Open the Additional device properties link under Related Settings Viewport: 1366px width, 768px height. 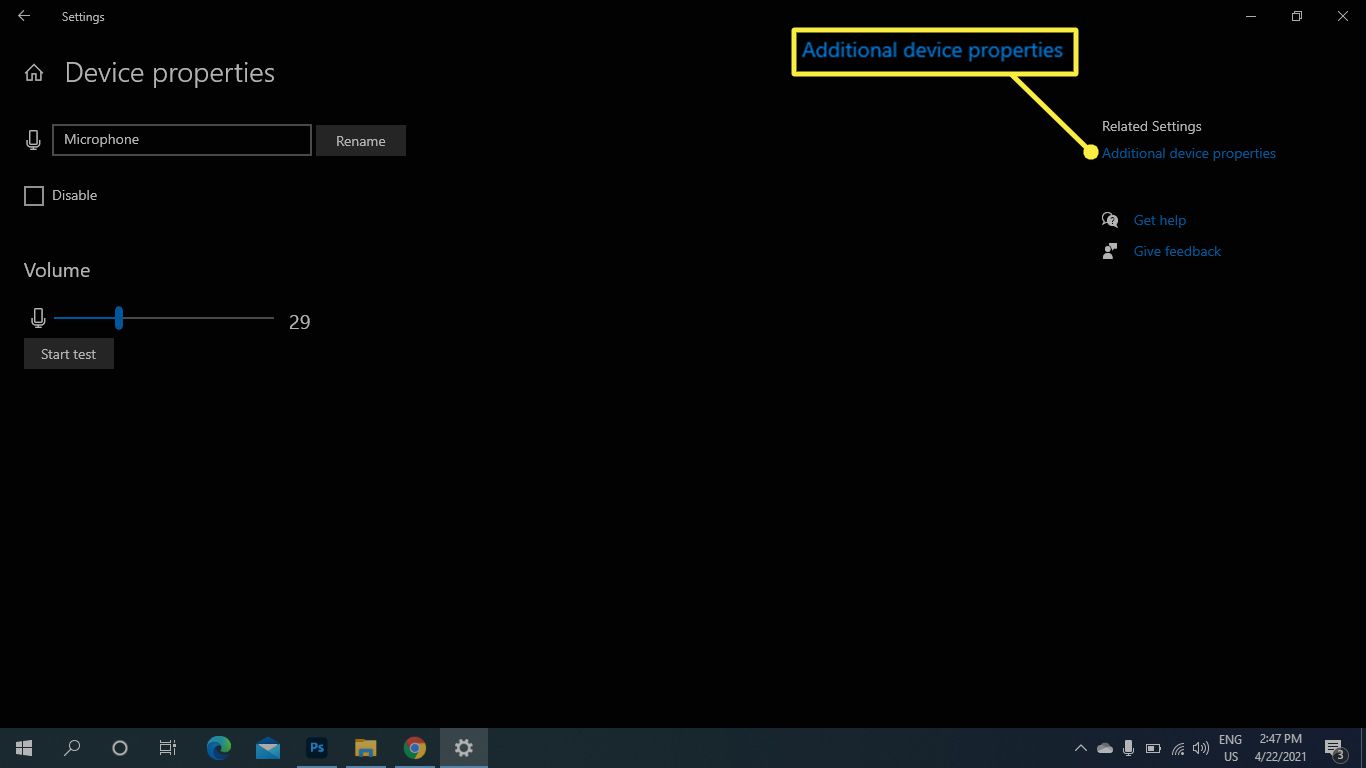click(x=1188, y=153)
